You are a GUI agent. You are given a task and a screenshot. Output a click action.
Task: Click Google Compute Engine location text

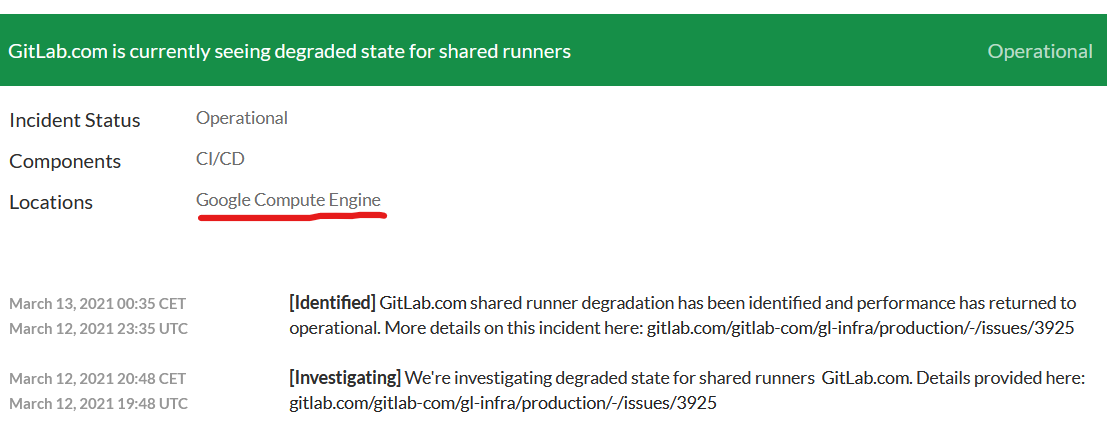288,201
